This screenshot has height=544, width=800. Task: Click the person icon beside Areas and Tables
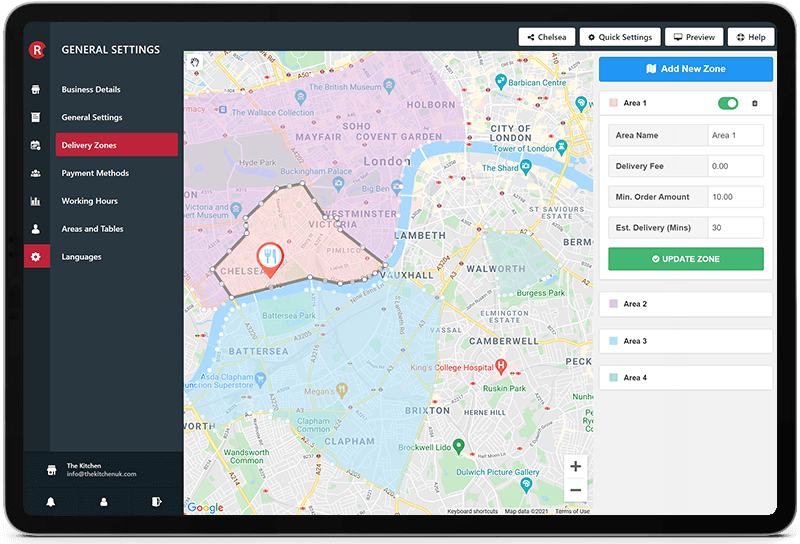(36, 229)
